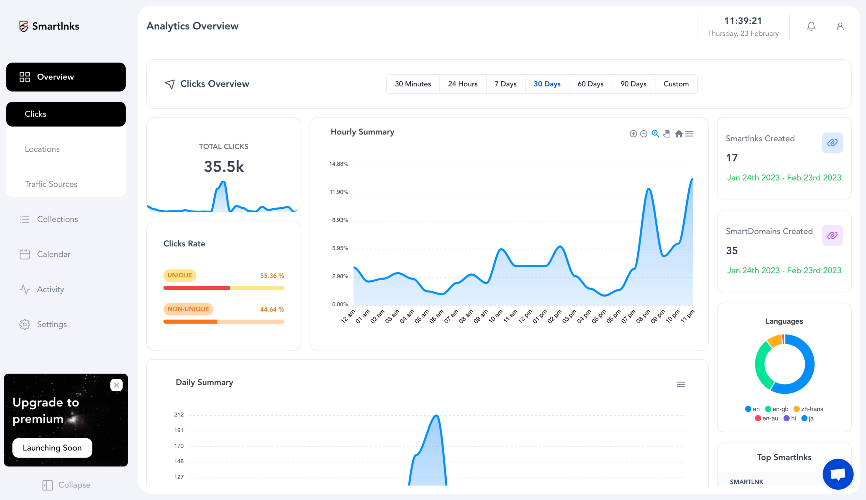
Task: Open the live chat bubble
Action: click(x=838, y=474)
